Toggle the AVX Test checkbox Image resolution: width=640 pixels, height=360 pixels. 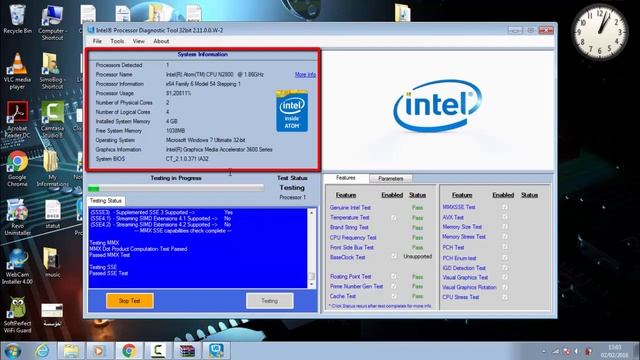(505, 217)
